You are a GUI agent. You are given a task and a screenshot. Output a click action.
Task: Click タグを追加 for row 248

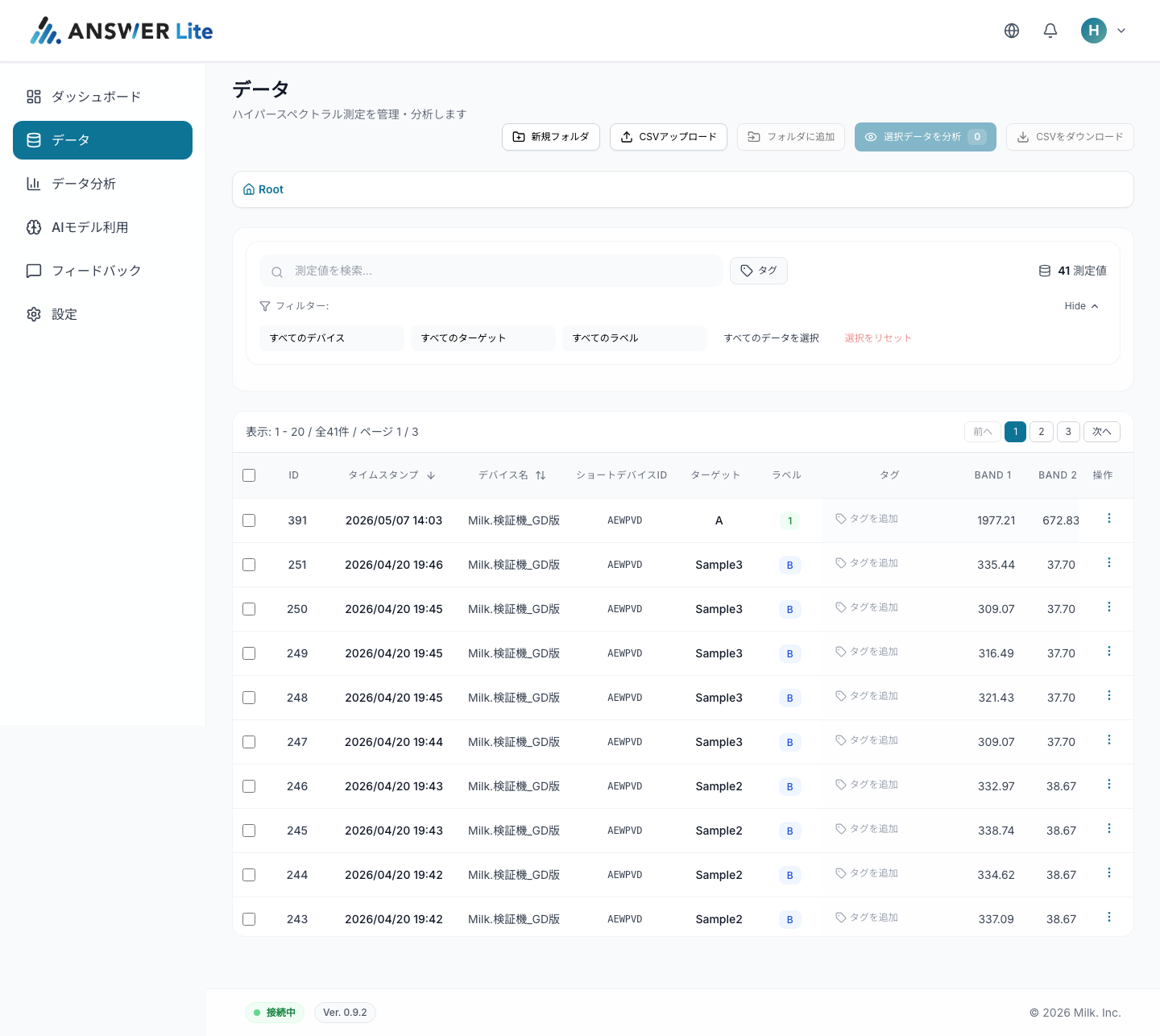click(x=867, y=696)
